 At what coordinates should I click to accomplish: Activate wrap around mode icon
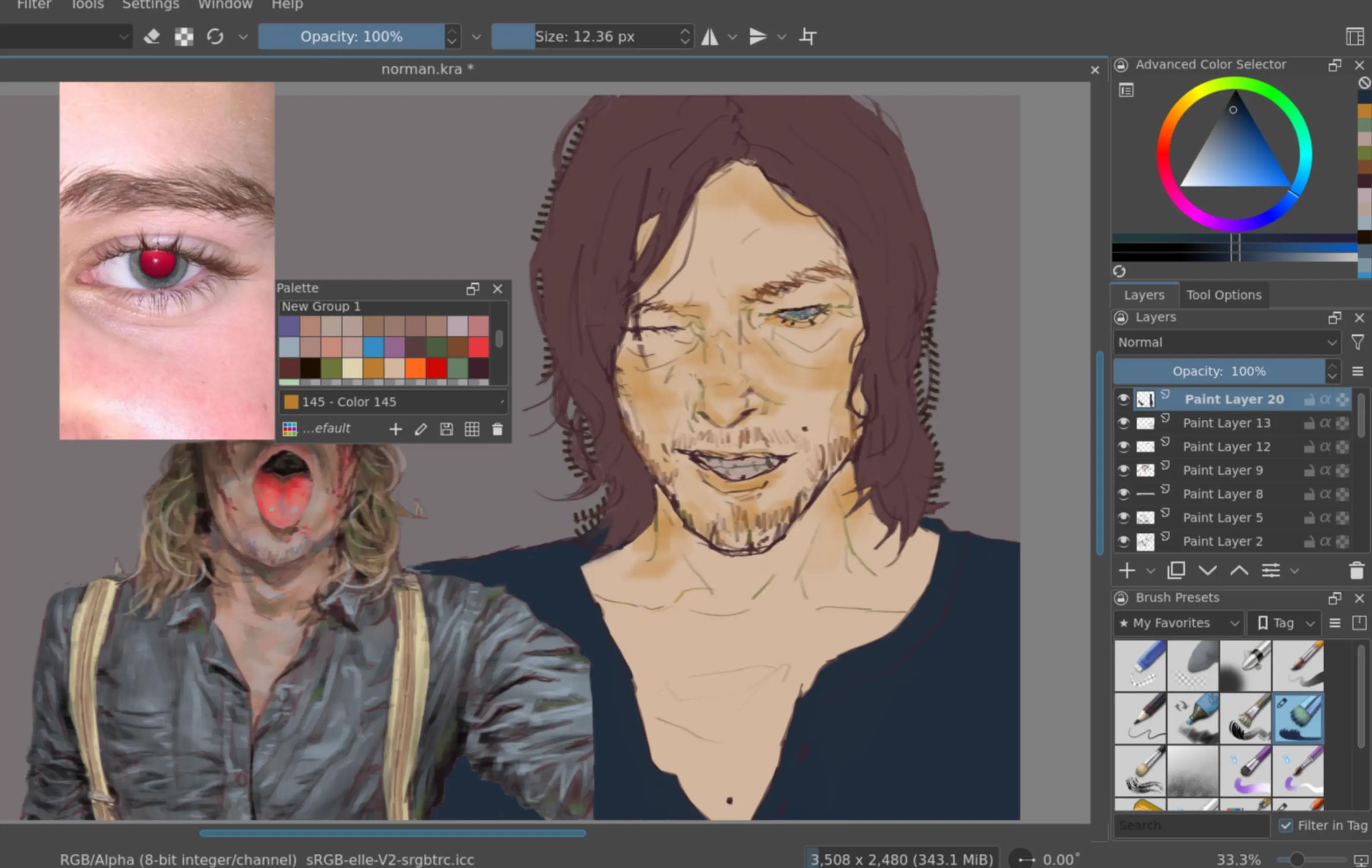point(807,36)
